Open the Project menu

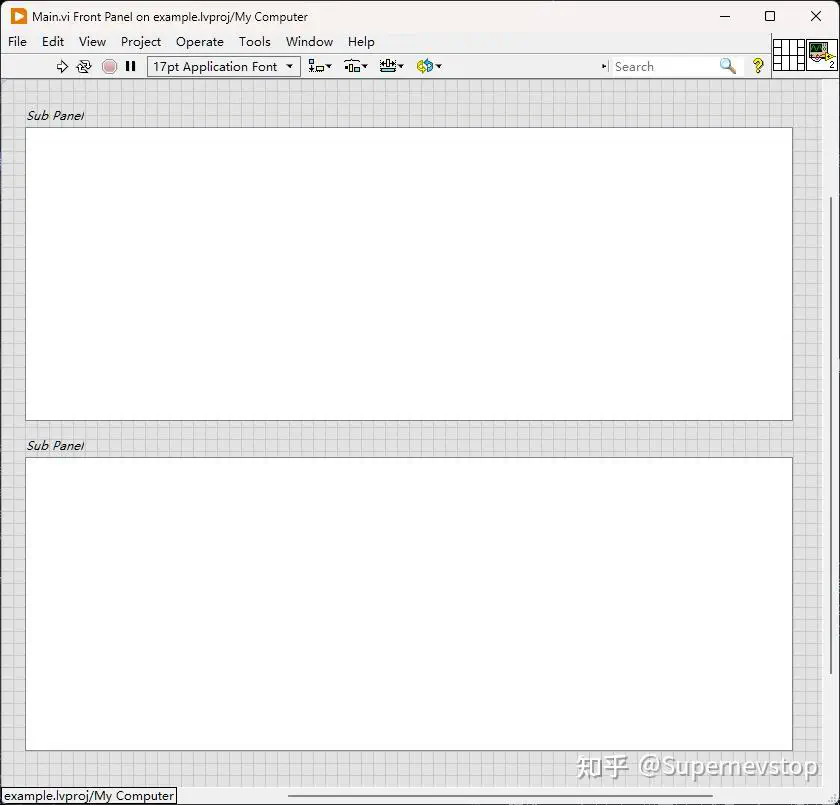[140, 42]
